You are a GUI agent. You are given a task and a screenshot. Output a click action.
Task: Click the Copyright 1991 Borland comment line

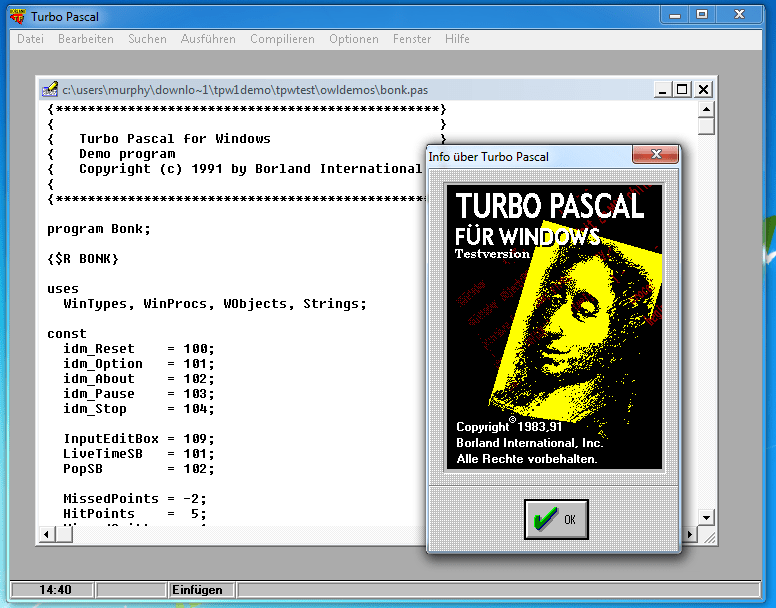coord(250,169)
